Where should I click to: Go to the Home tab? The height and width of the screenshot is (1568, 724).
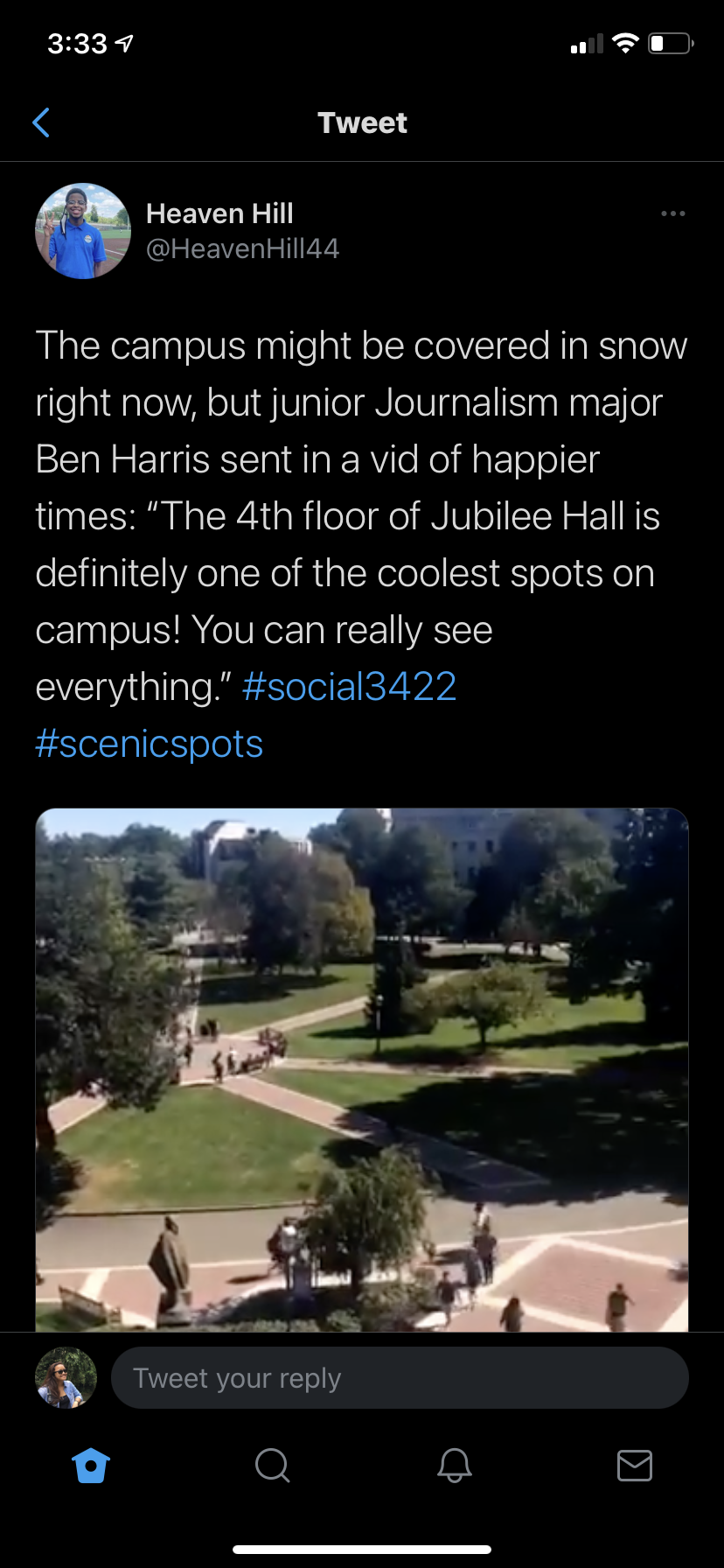tap(91, 1465)
